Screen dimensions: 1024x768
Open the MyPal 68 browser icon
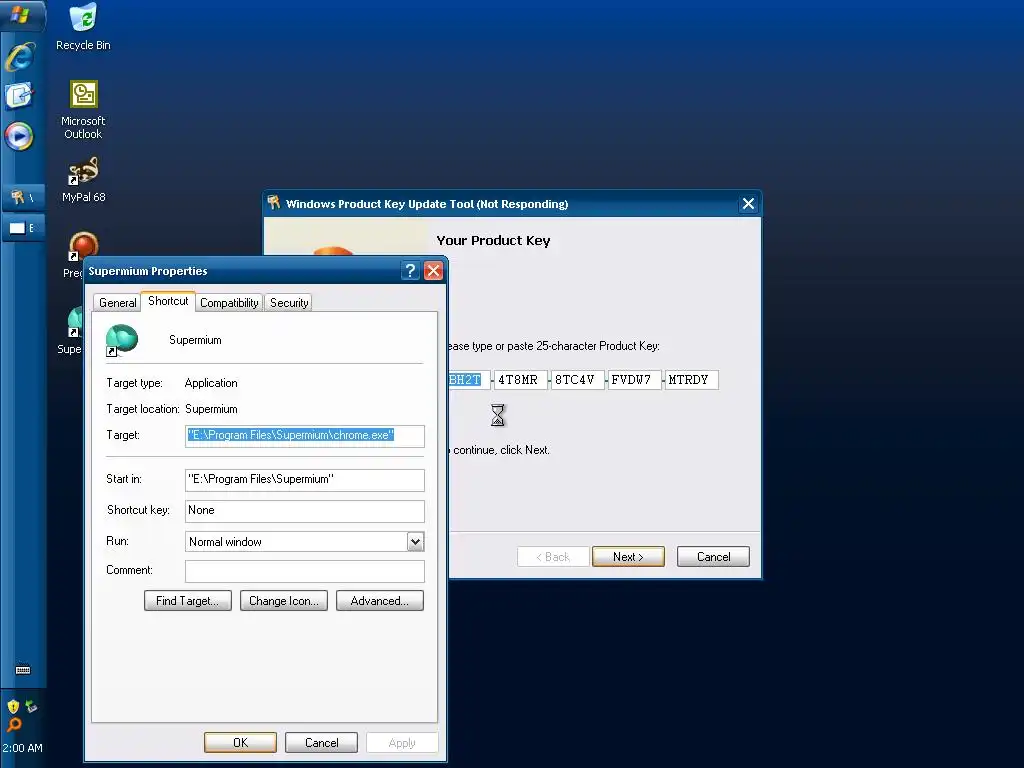84,180
